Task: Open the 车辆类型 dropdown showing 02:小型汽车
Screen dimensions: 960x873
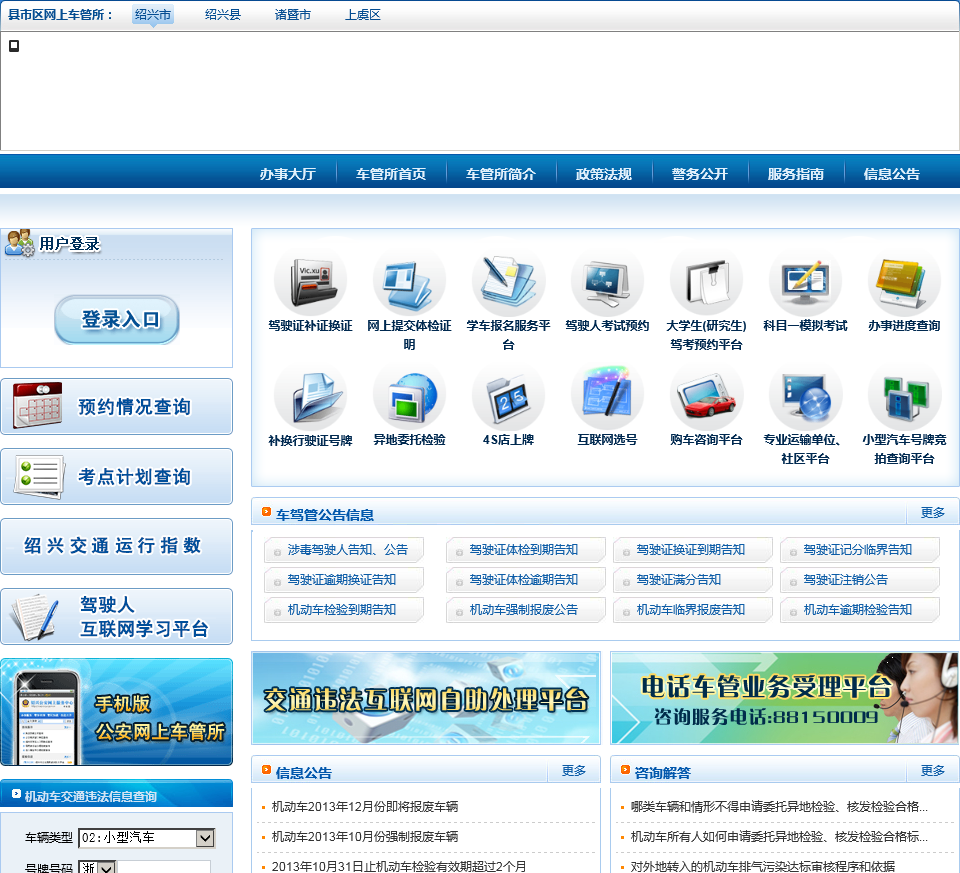Action: (147, 837)
